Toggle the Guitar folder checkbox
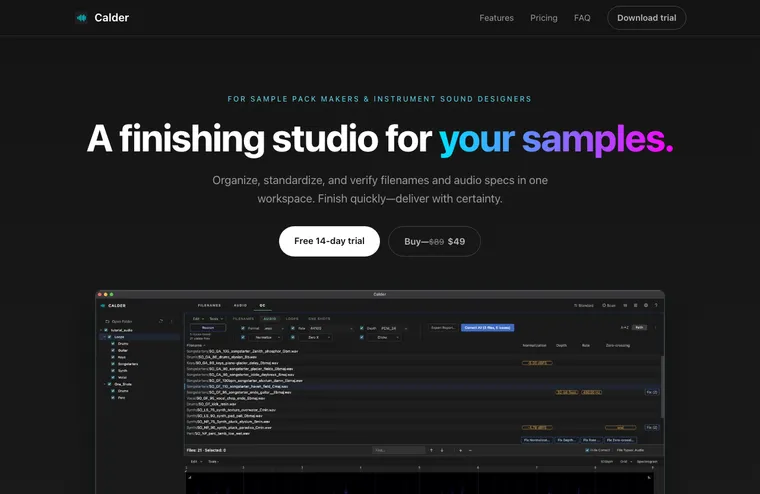The width and height of the screenshot is (760, 494). click(113, 350)
